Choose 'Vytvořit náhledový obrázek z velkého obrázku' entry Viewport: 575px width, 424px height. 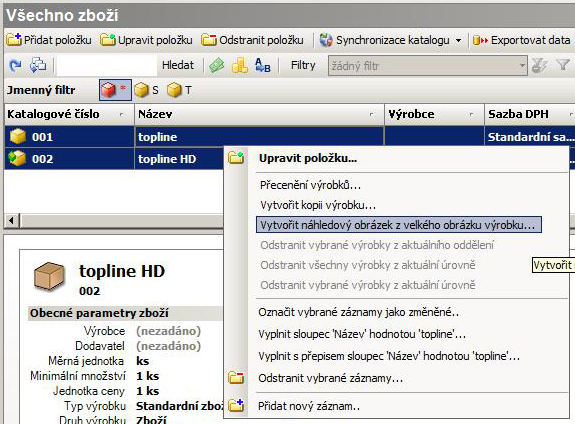[399, 224]
